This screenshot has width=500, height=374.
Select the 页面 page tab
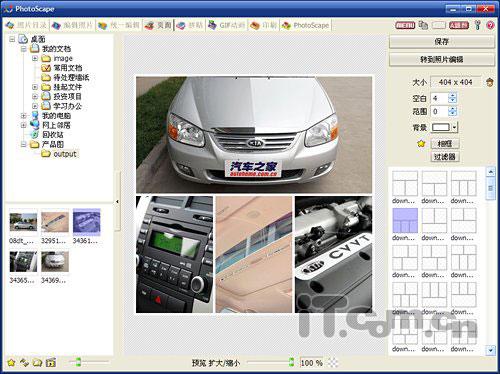[159, 25]
